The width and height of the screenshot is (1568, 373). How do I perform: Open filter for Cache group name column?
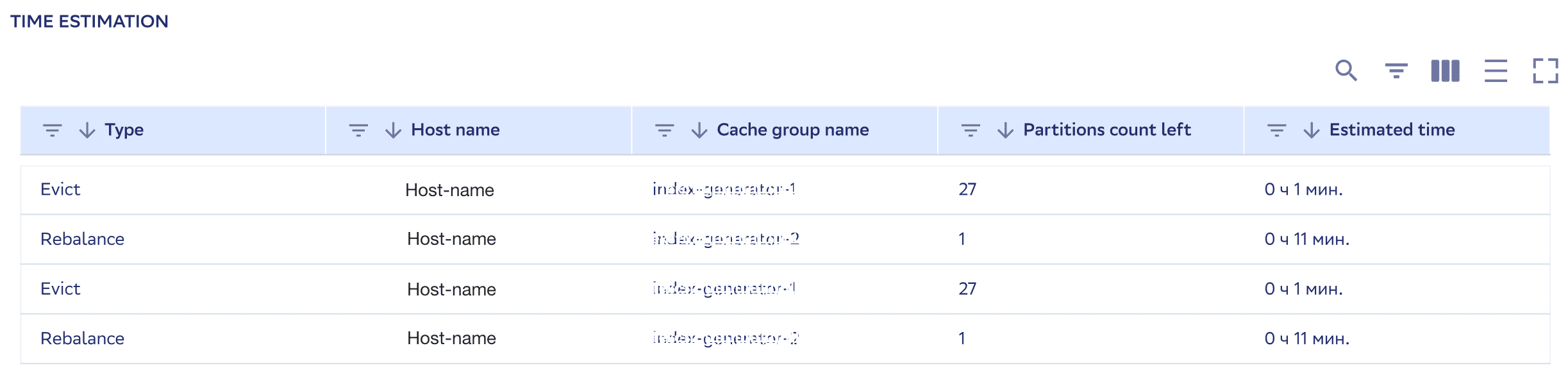(664, 130)
